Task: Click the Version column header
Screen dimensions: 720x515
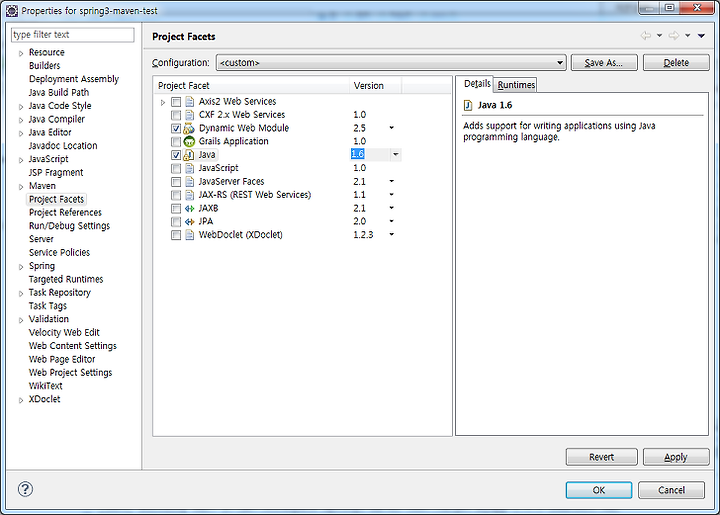Action: [375, 85]
